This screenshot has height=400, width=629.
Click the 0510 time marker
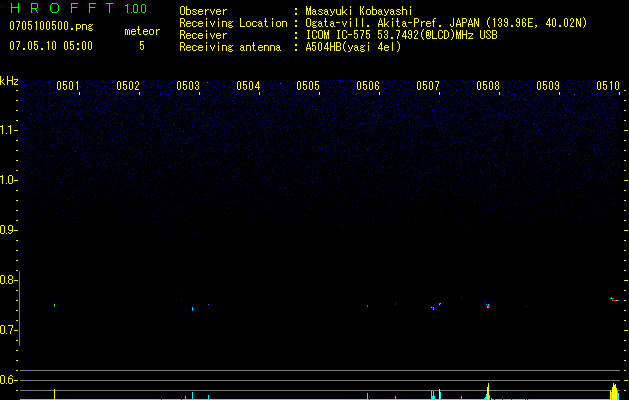608,86
